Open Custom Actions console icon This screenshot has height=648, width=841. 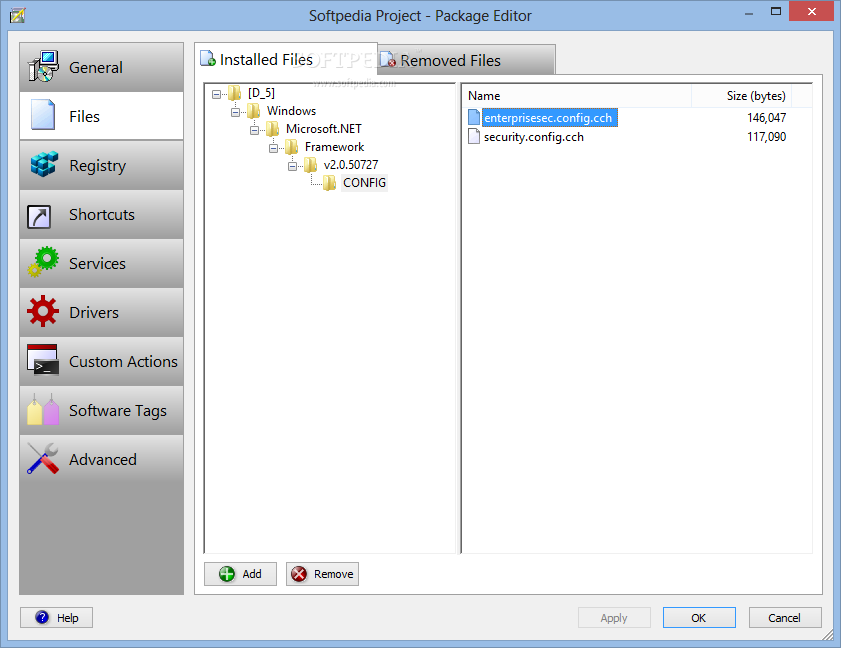click(x=42, y=360)
